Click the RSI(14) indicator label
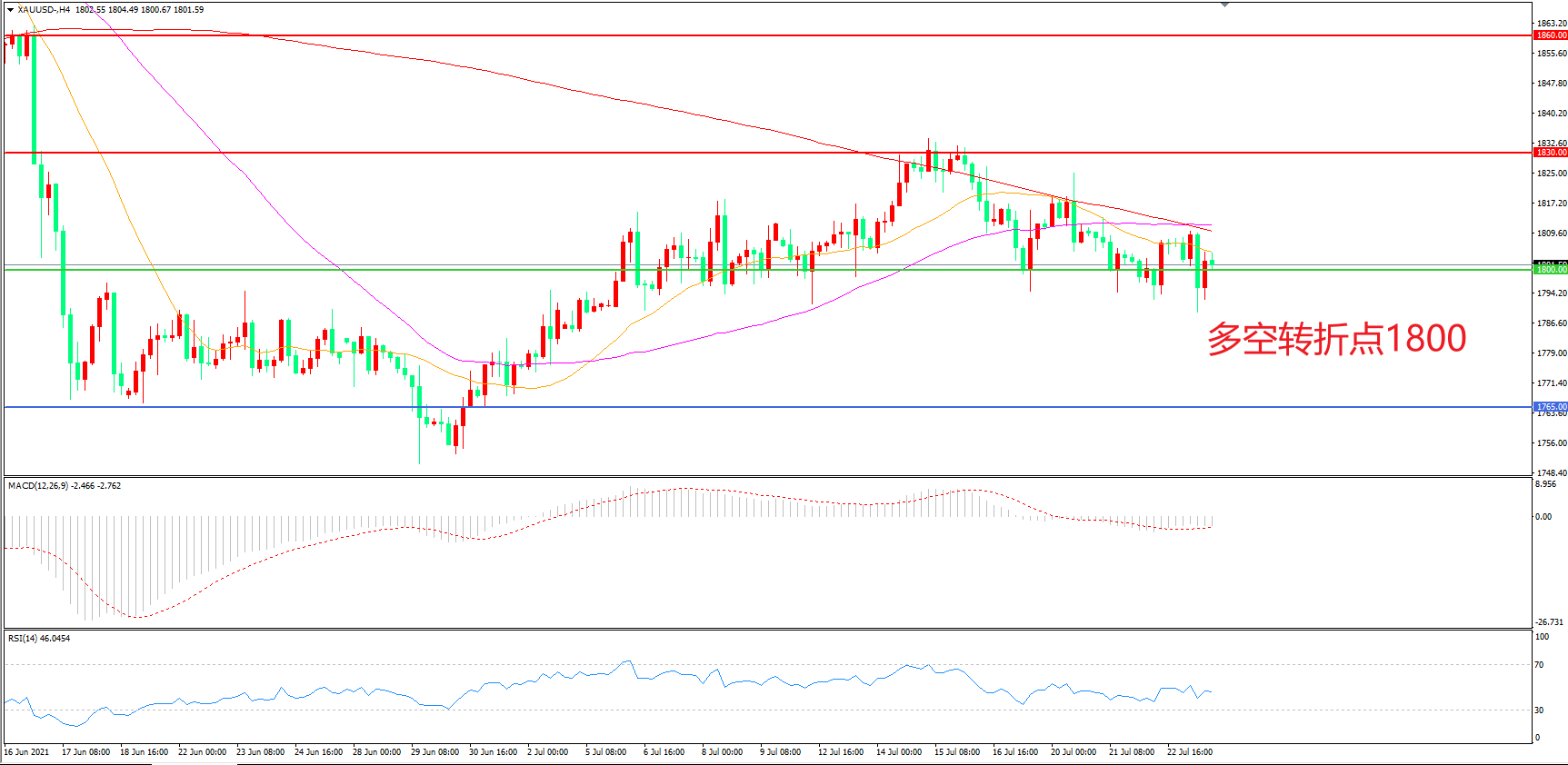The width and height of the screenshot is (1568, 765). (25, 639)
